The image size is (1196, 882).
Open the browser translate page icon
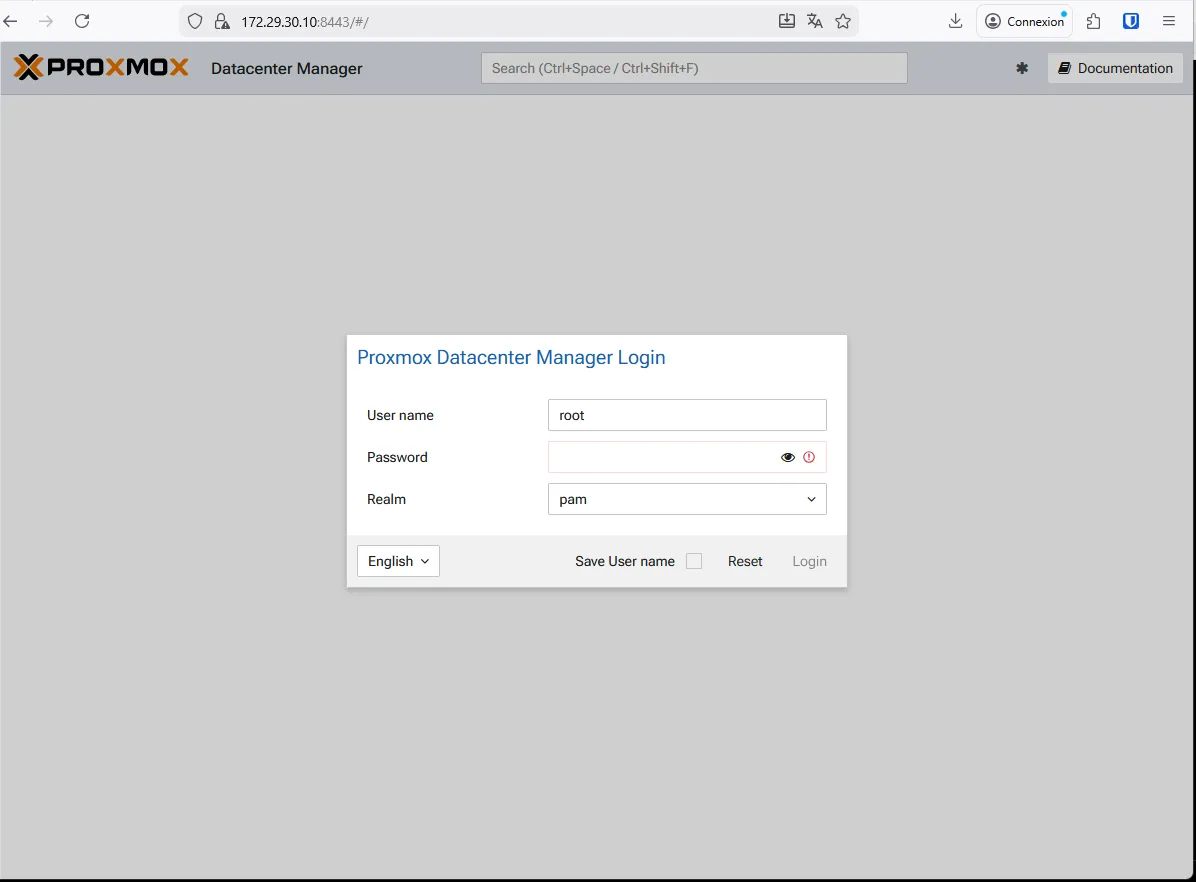click(x=815, y=21)
